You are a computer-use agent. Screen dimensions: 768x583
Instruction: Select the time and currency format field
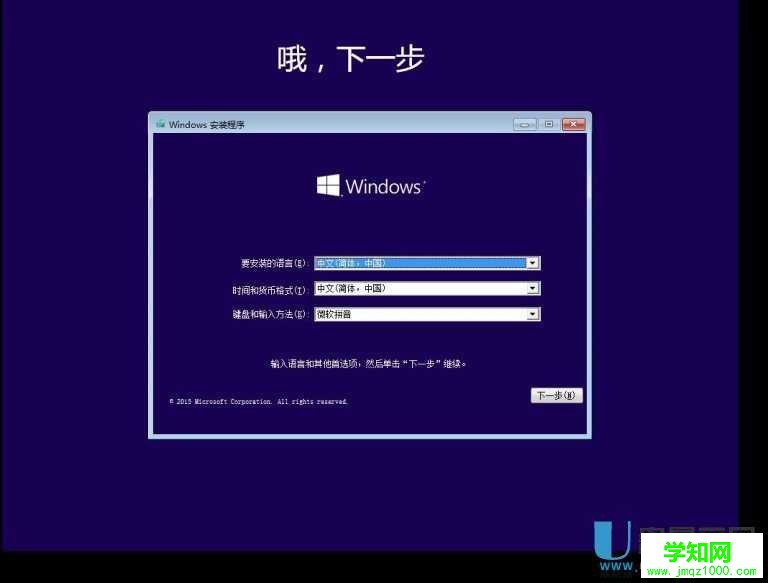pyautogui.click(x=427, y=289)
